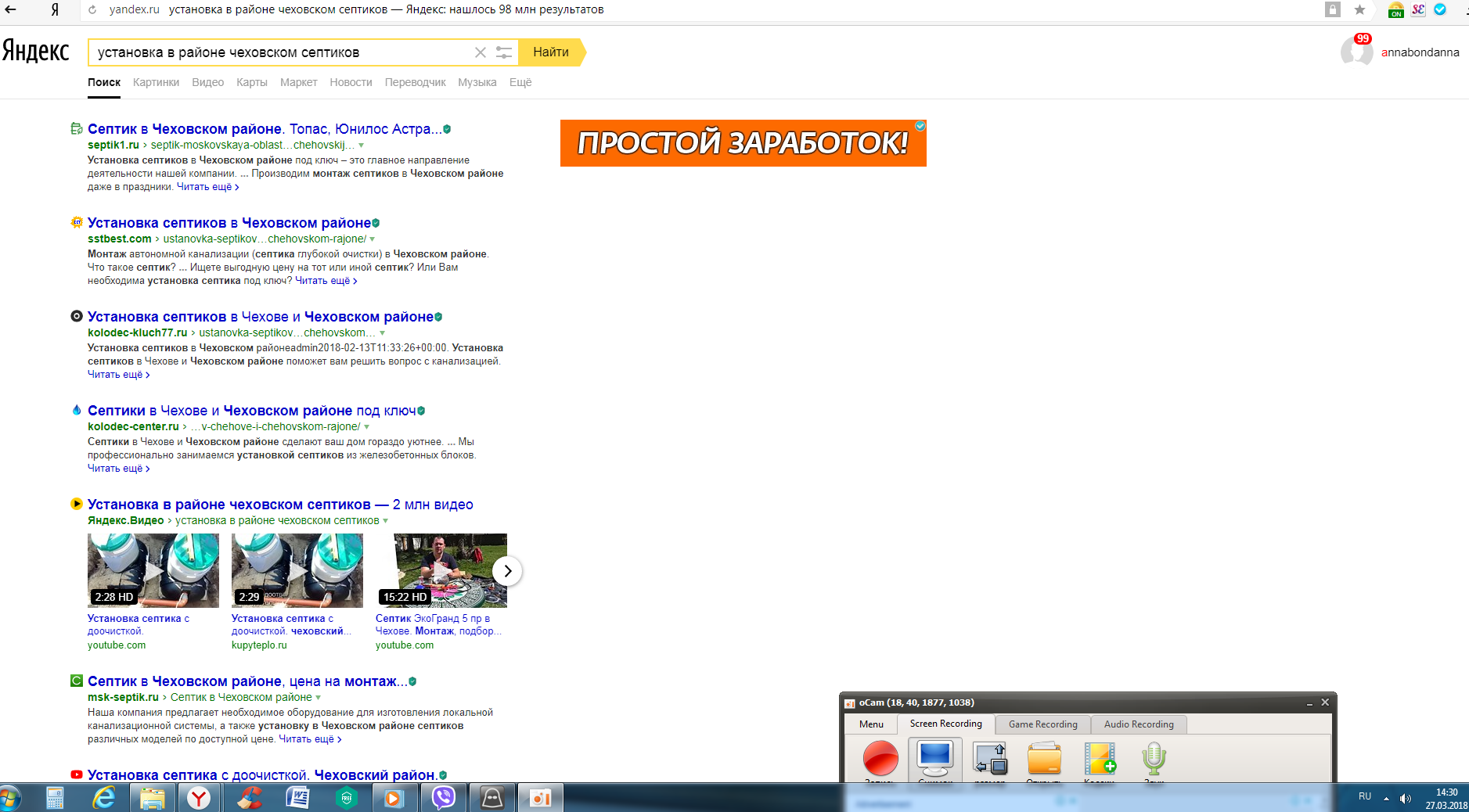Screen dimensions: 1469x812
Task: Open Windows Start menu
Action: (9, 799)
